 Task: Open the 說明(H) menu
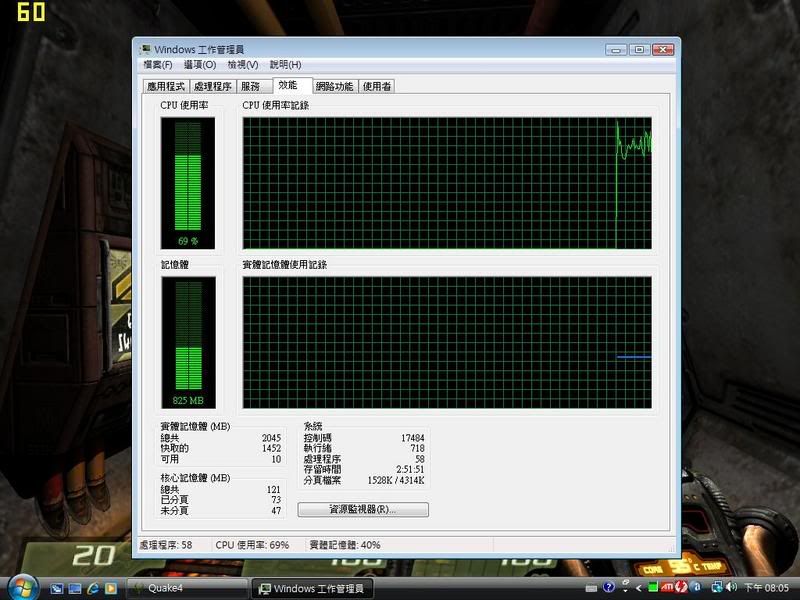click(x=286, y=65)
